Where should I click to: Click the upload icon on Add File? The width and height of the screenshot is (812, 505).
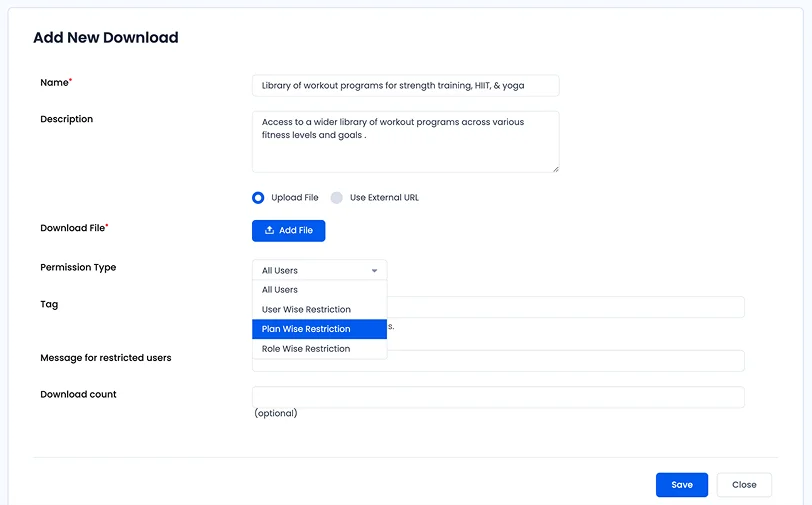(269, 231)
